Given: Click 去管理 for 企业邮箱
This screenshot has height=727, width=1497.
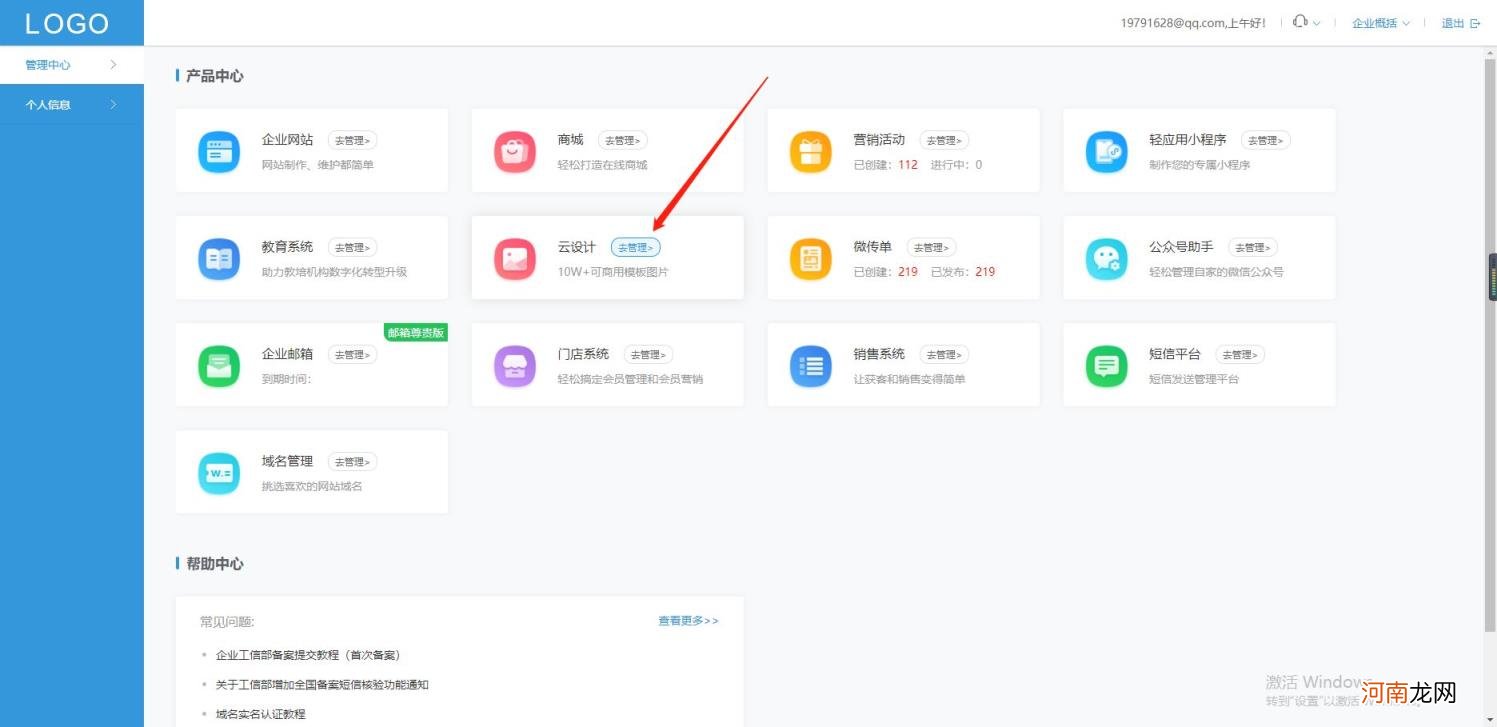Looking at the screenshot, I should click(x=353, y=355).
